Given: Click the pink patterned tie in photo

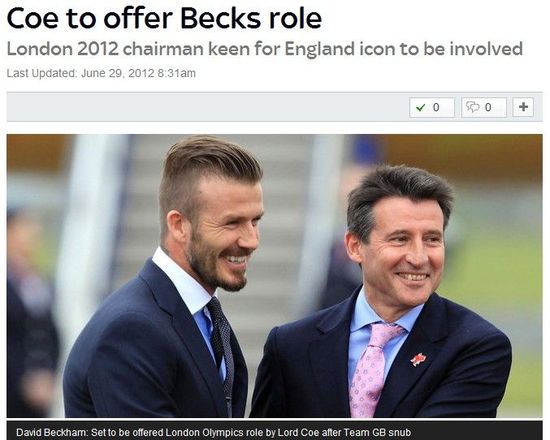Looking at the screenshot, I should (x=371, y=369).
